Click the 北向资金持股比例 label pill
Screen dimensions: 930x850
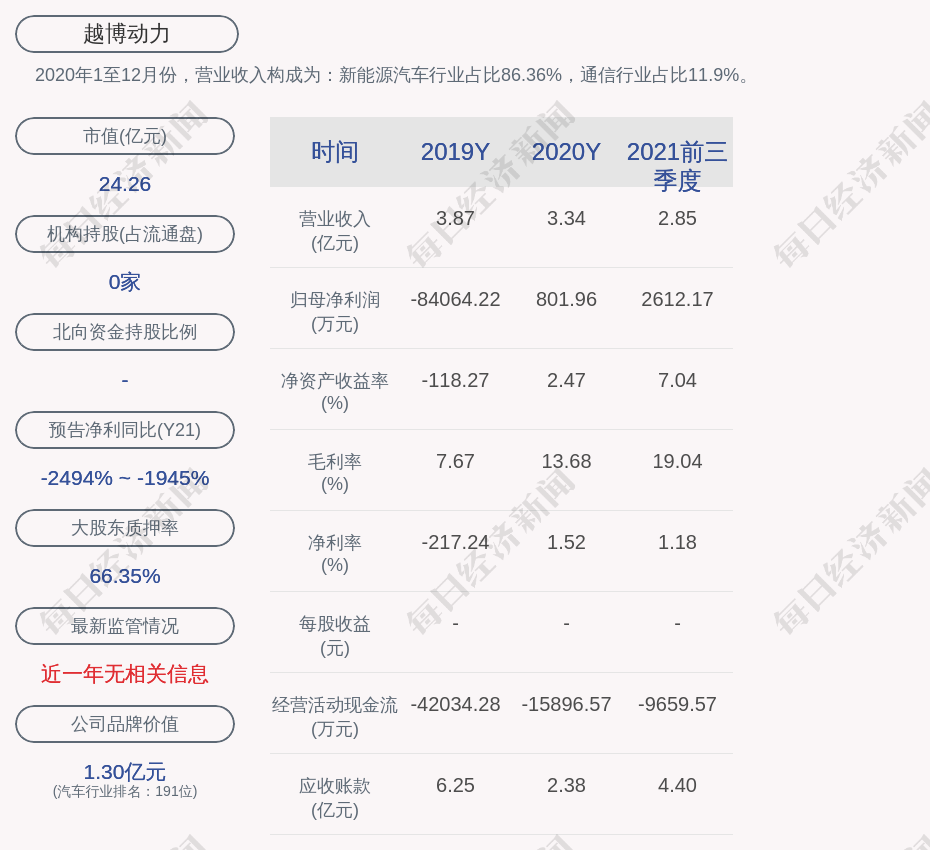coord(125,332)
